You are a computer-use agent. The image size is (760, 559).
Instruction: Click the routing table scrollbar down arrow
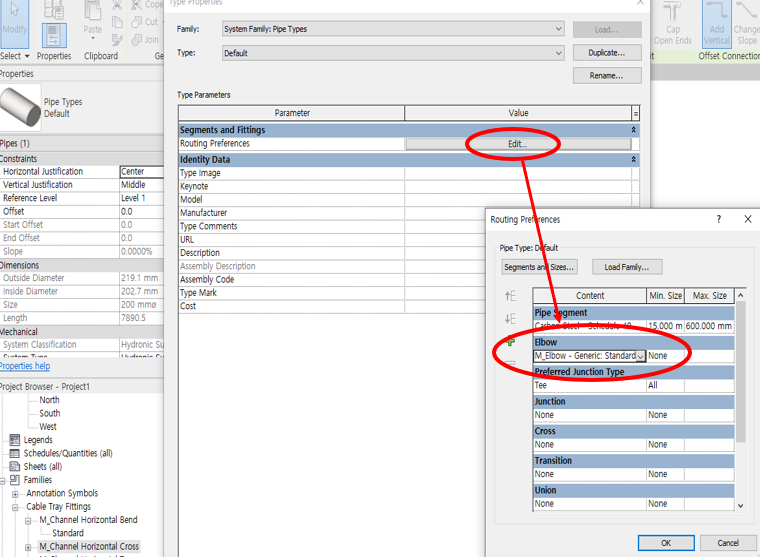click(x=741, y=506)
